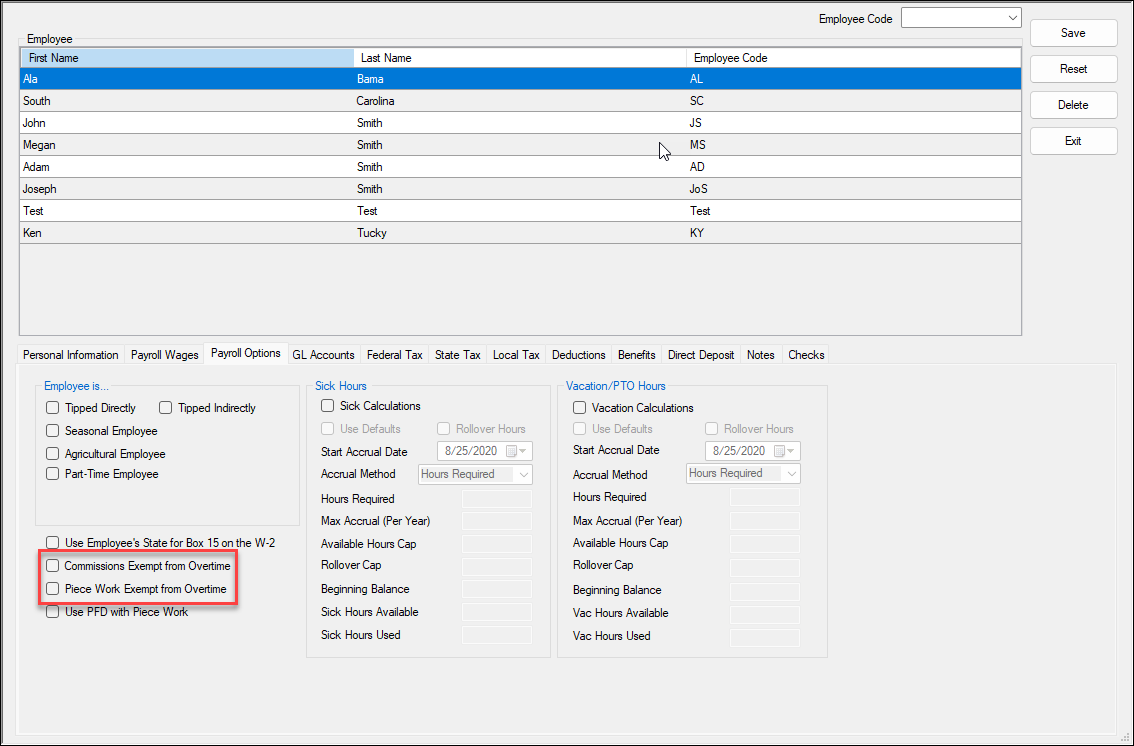Click the Vacation Rollover Cap field
The image size is (1134, 746).
765,566
